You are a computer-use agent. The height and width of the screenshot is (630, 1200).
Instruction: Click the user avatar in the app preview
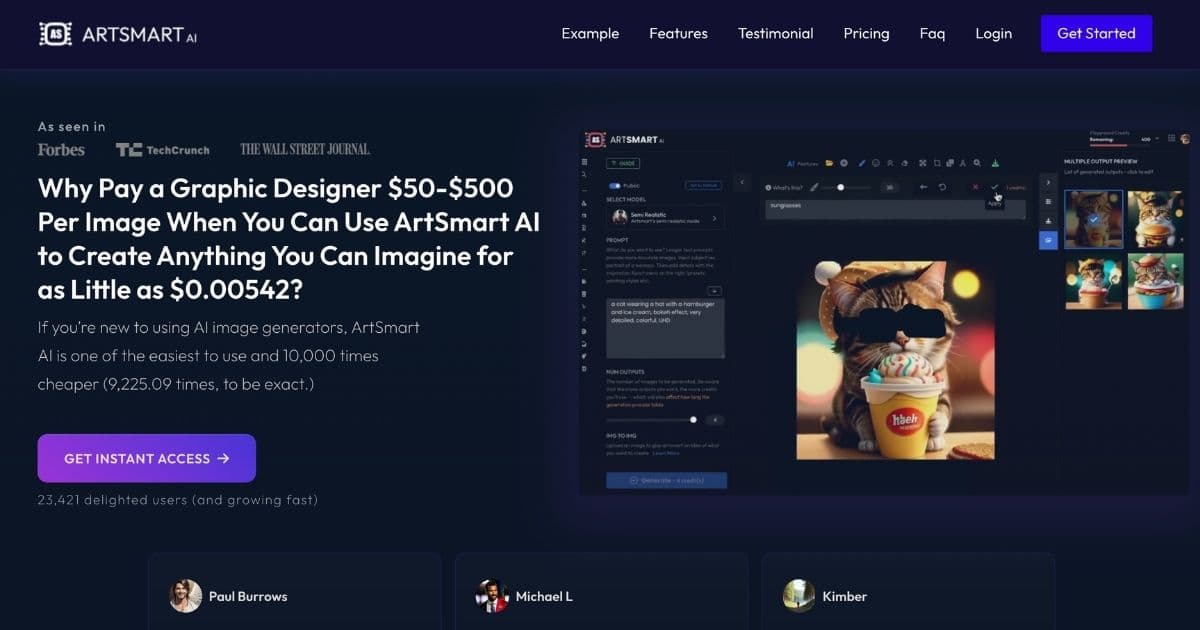[x=1186, y=139]
